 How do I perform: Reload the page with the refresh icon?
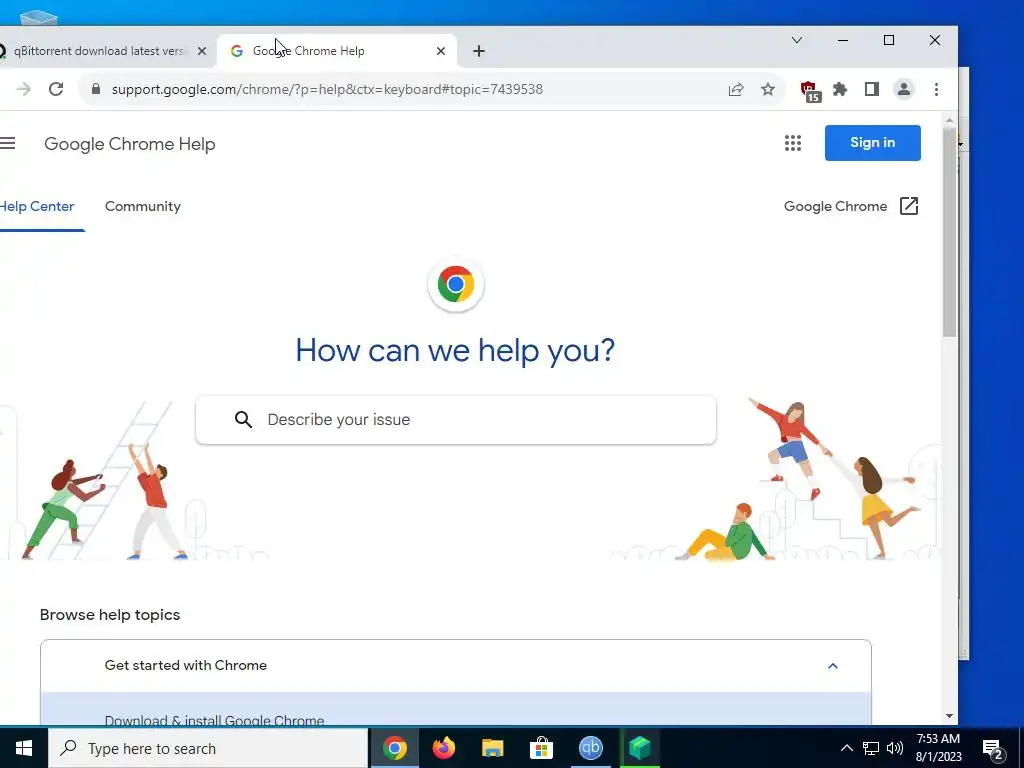tap(56, 89)
